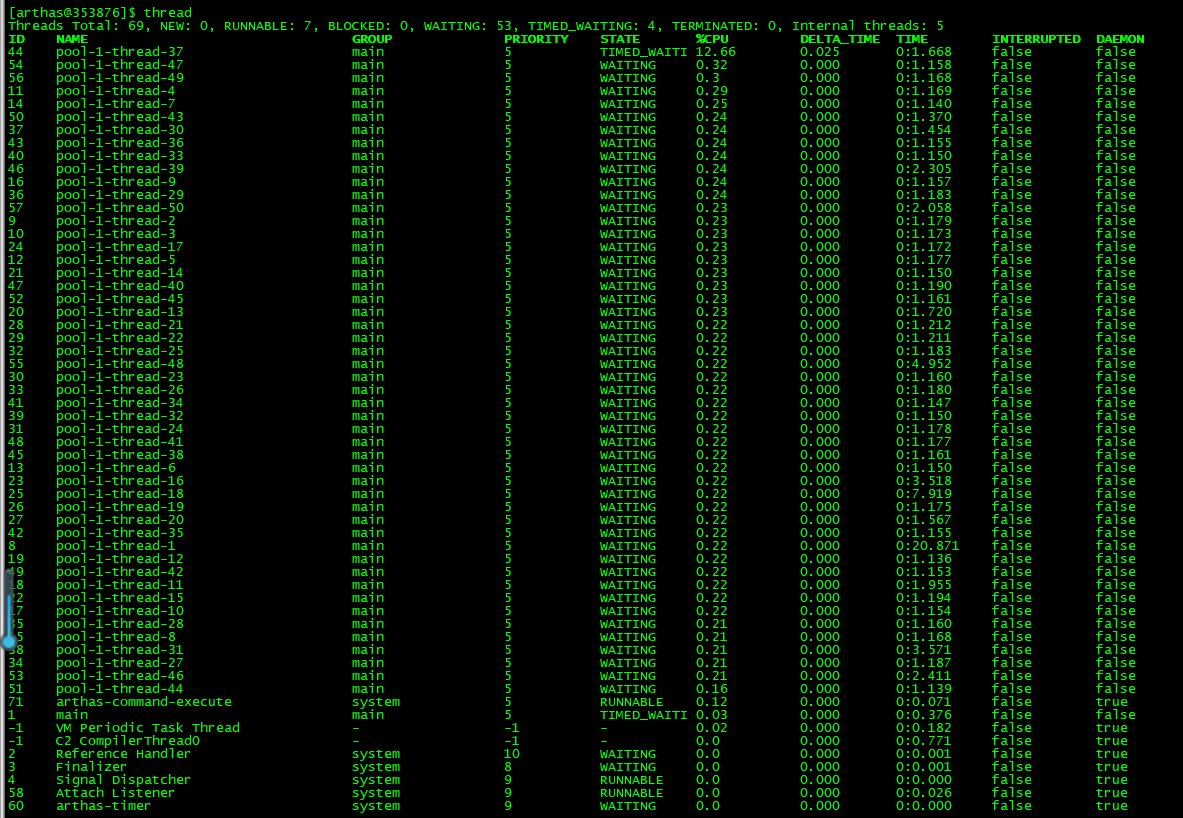Image resolution: width=1183 pixels, height=818 pixels.
Task: Click the DELTA_TIME column header
Action: (840, 39)
